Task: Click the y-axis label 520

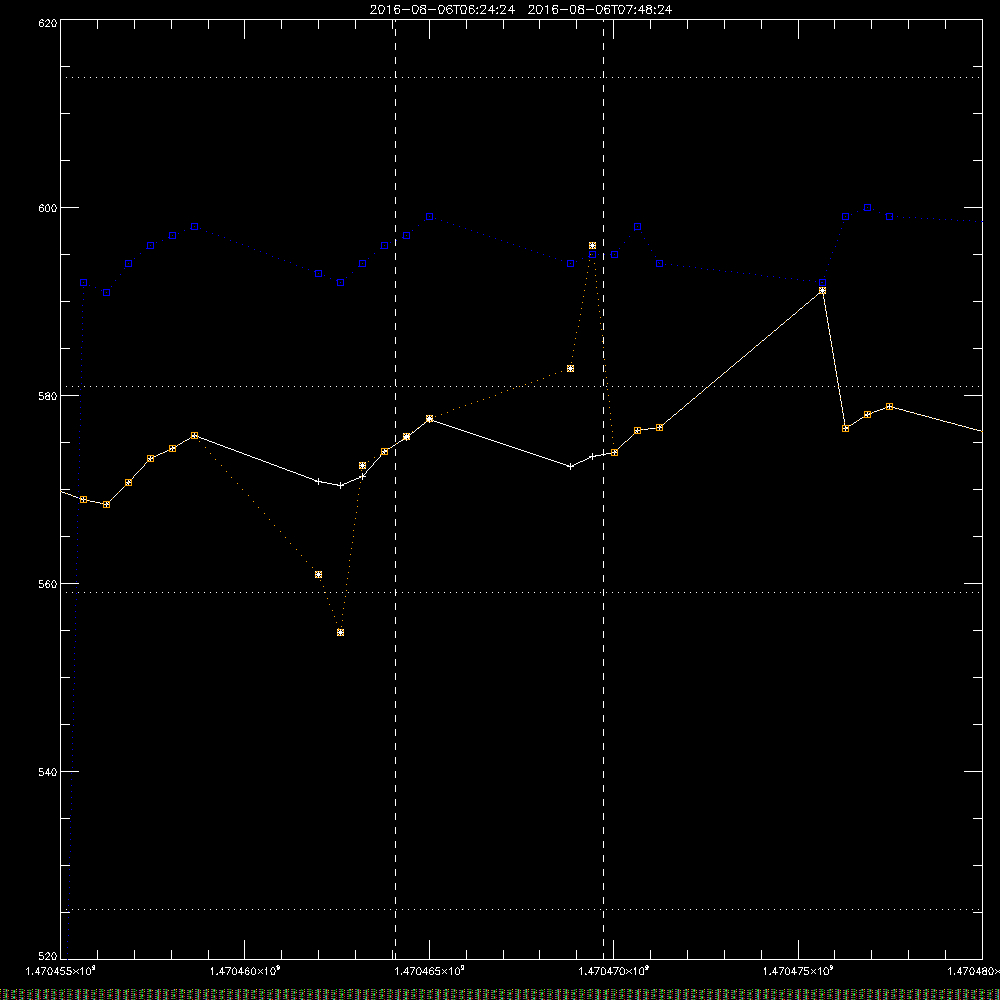Action: (x=48, y=957)
